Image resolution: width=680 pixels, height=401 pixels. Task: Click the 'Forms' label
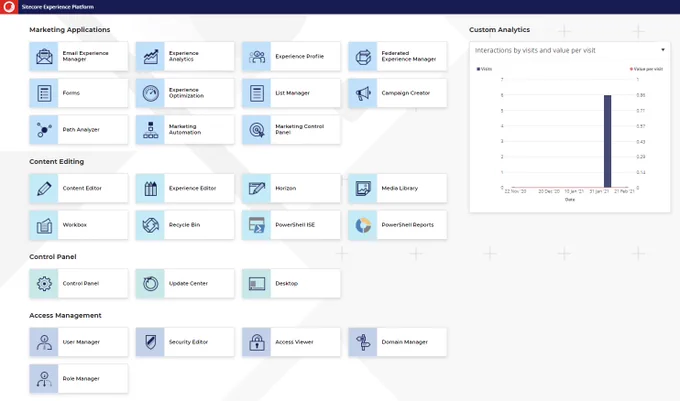[x=71, y=93]
